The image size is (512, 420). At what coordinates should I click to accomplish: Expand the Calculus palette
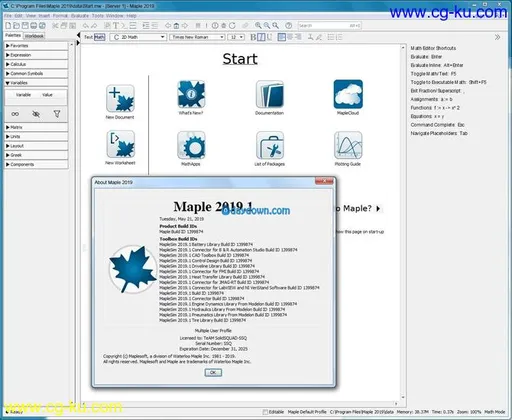coord(36,64)
